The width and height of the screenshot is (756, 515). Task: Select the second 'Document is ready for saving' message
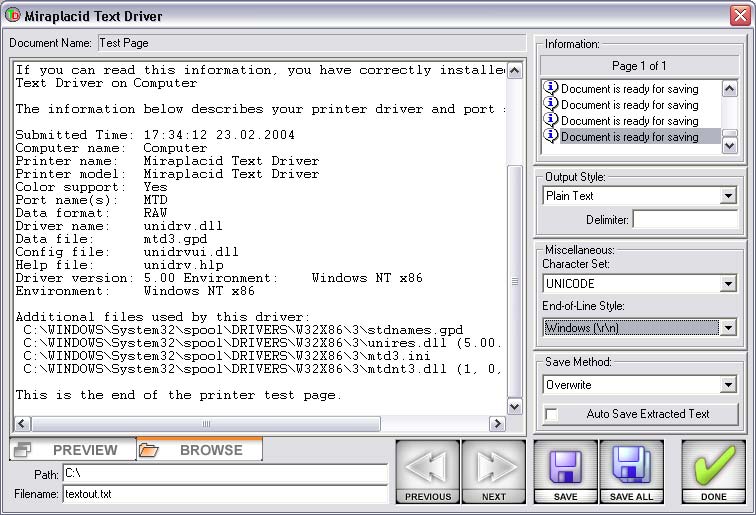tap(630, 105)
